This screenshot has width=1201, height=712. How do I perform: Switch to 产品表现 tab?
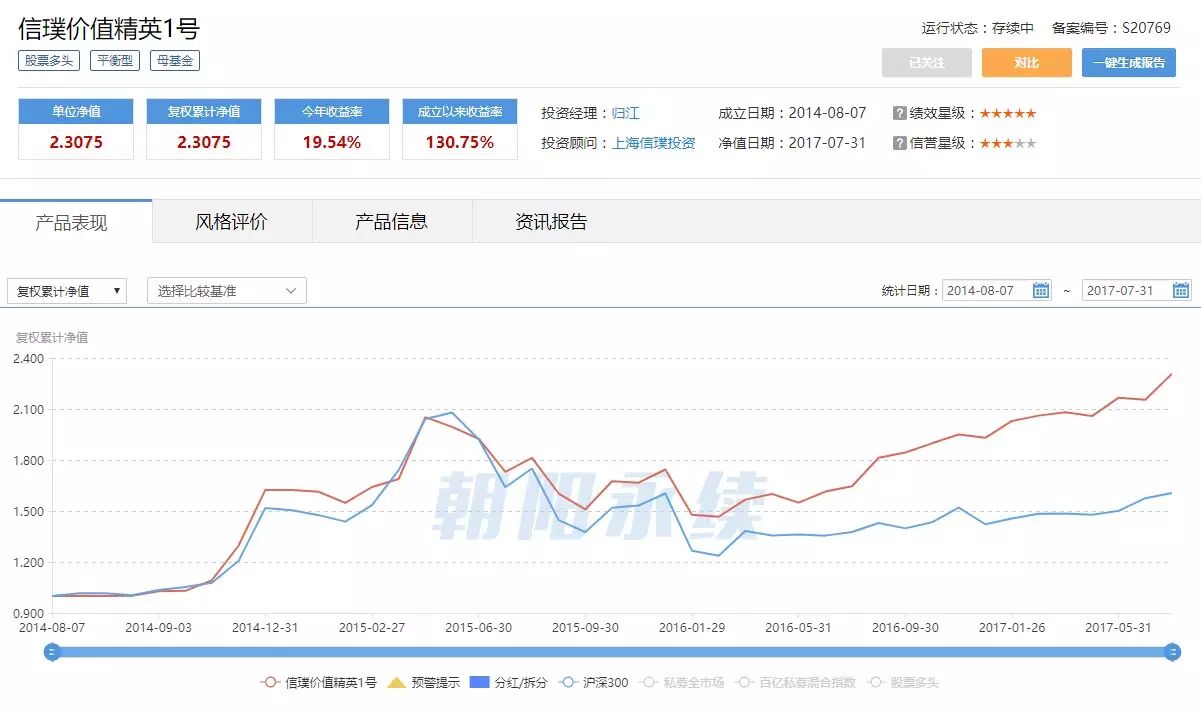pos(76,222)
